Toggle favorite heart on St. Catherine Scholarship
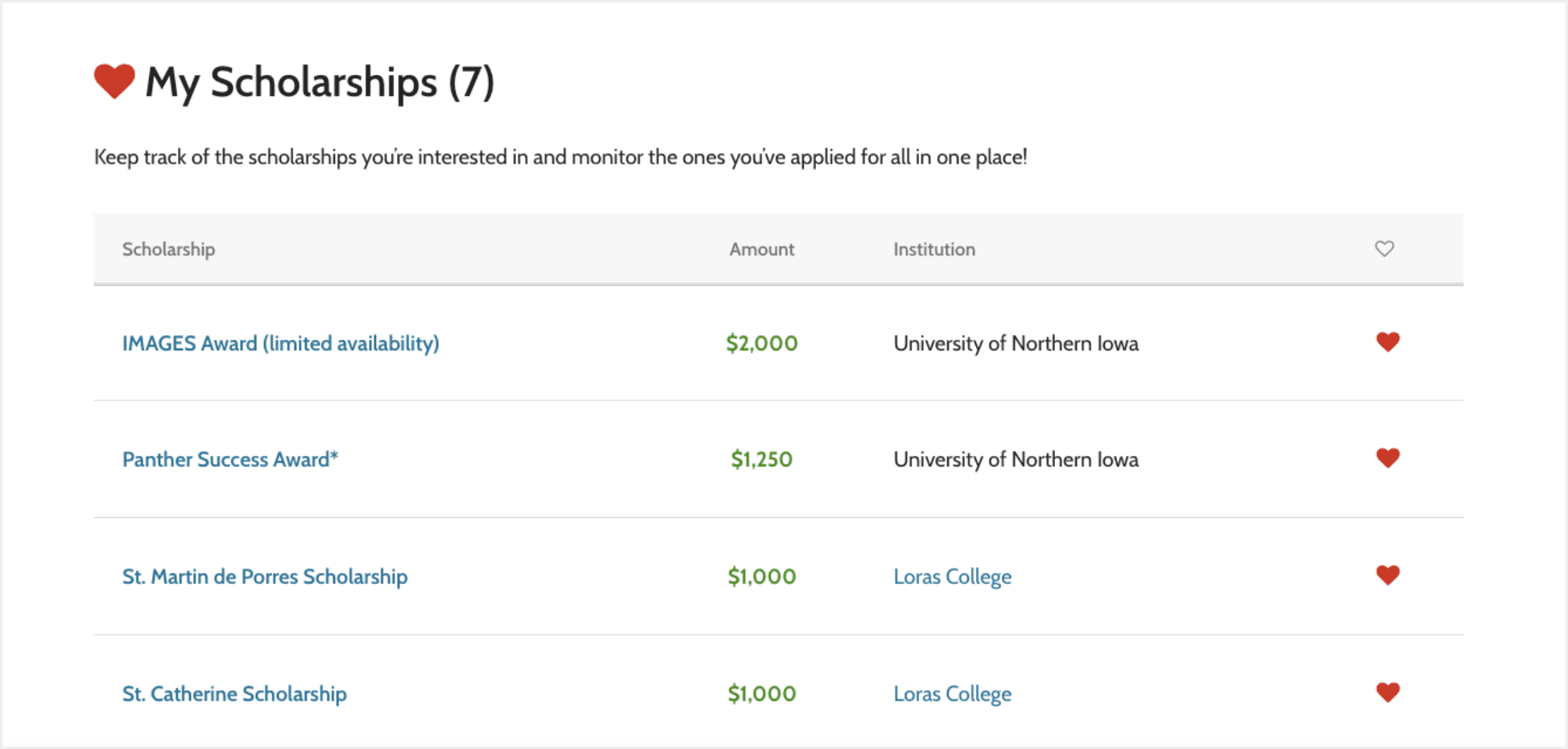Viewport: 1568px width, 749px height. (x=1387, y=693)
